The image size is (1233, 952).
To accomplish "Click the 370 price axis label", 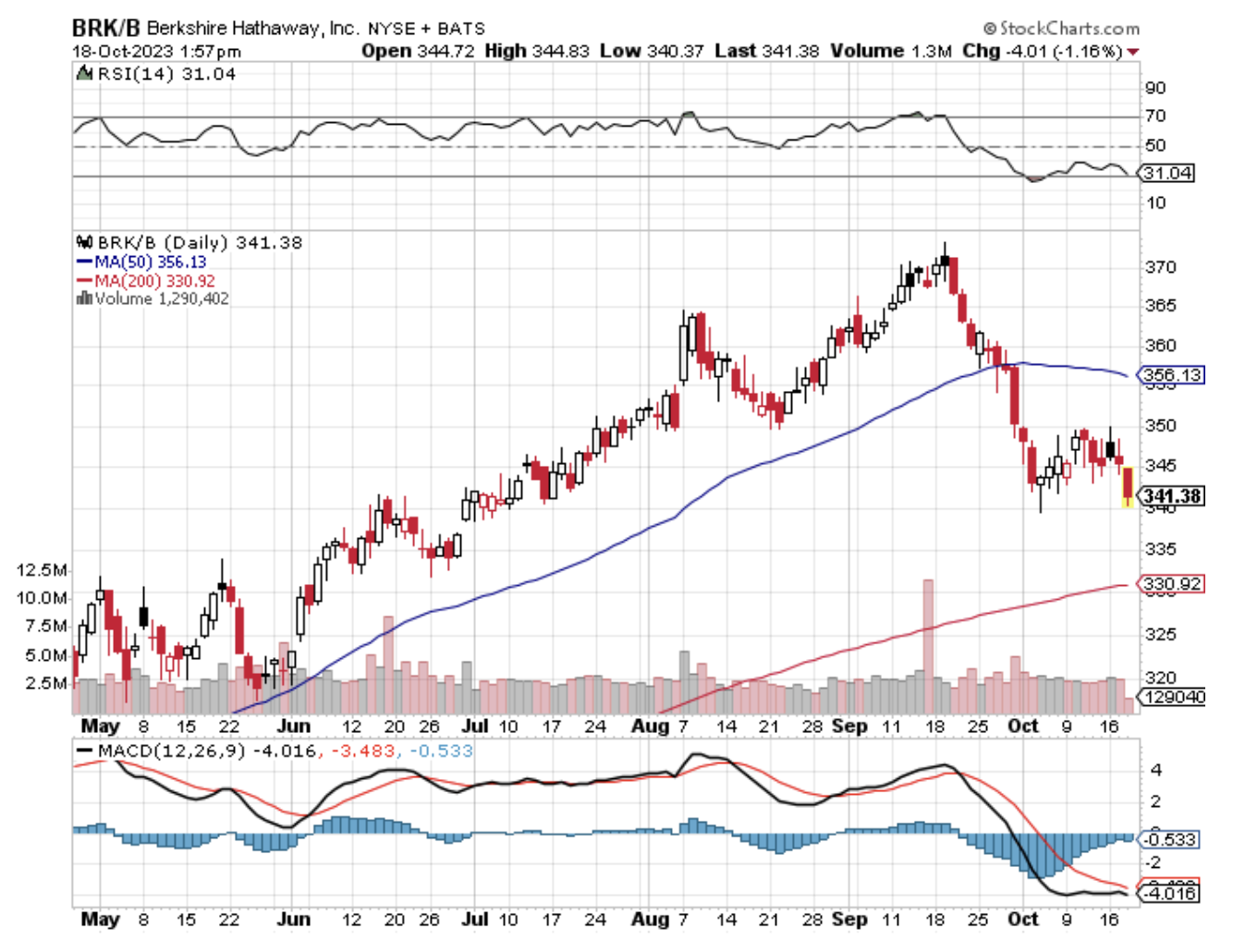I will pyautogui.click(x=1161, y=267).
